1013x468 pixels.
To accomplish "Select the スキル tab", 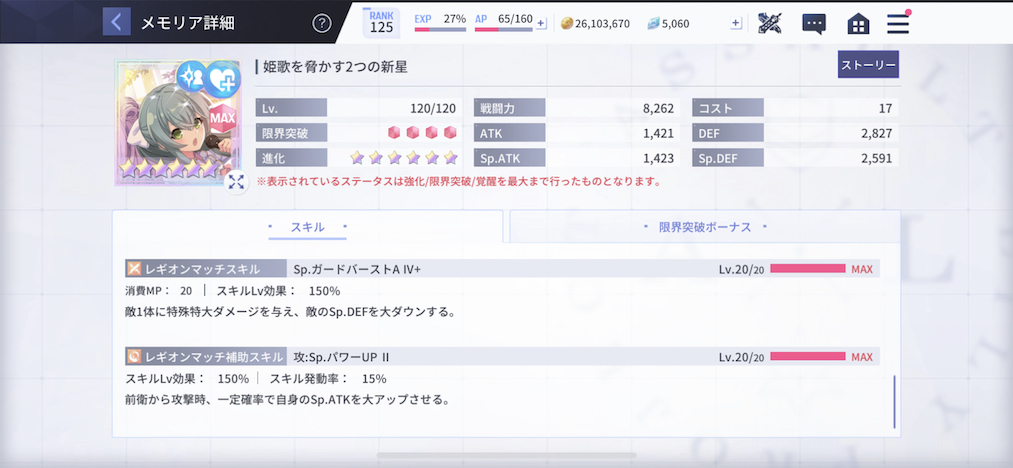I will coord(308,227).
